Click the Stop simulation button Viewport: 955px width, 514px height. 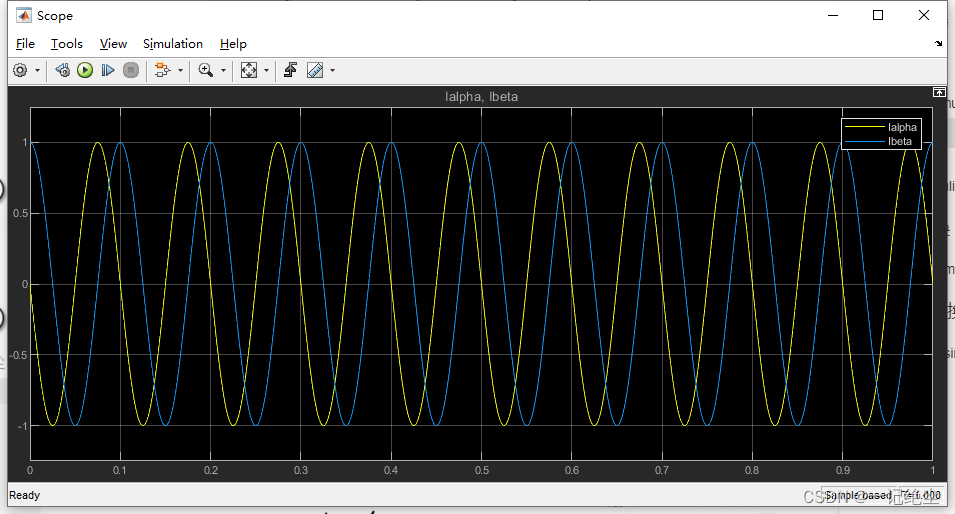pyautogui.click(x=131, y=71)
